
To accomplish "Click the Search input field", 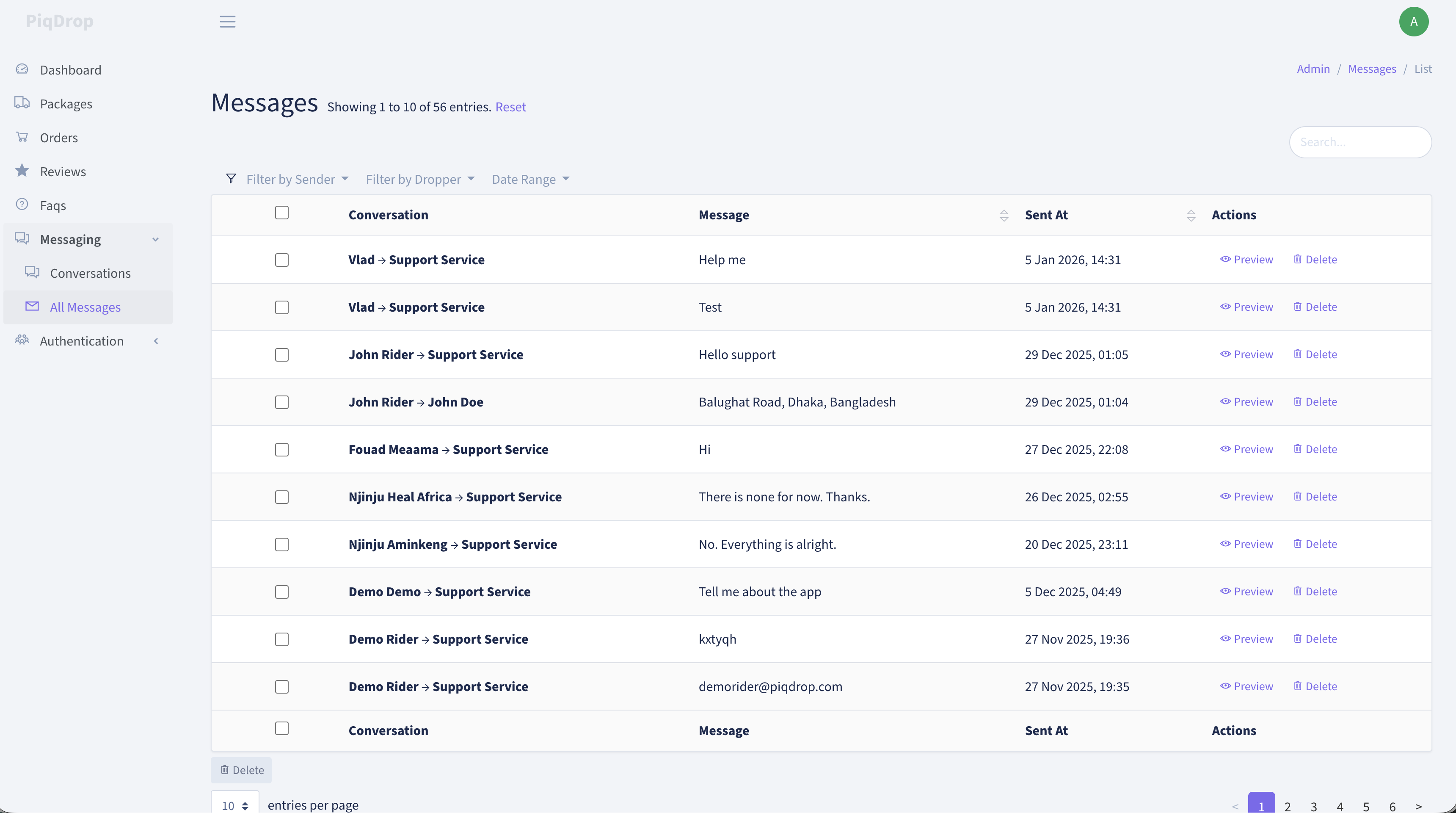I will point(1360,142).
